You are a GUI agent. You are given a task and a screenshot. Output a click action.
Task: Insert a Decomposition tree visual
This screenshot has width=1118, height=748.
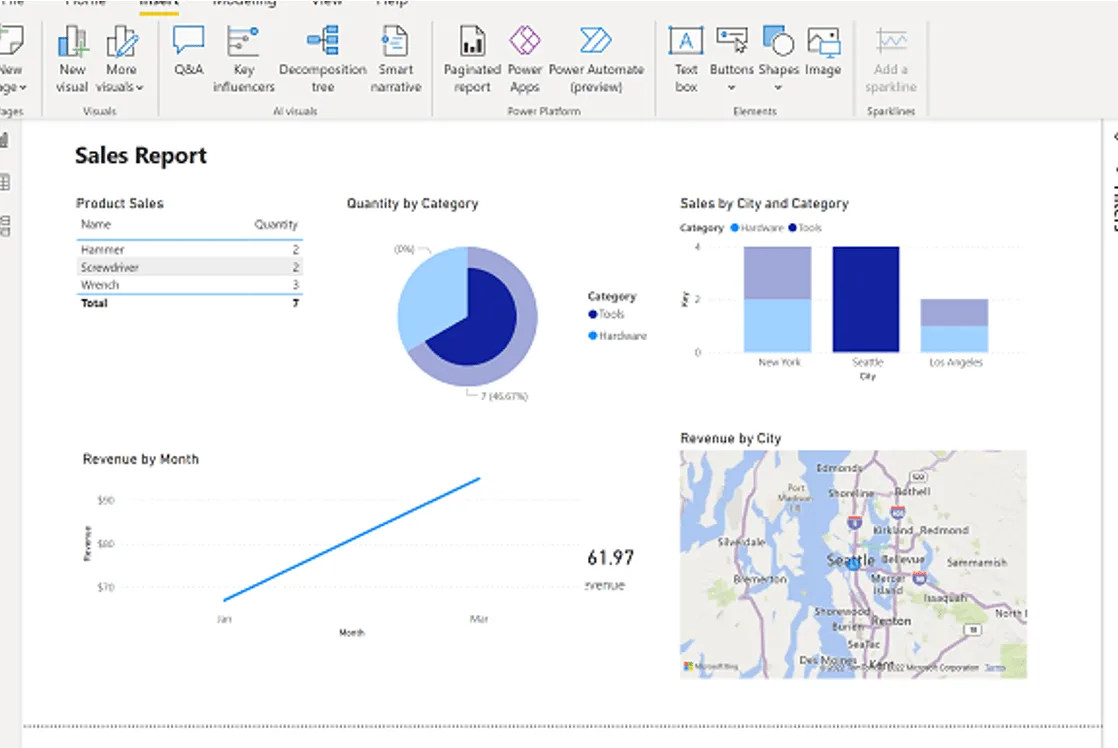[322, 58]
